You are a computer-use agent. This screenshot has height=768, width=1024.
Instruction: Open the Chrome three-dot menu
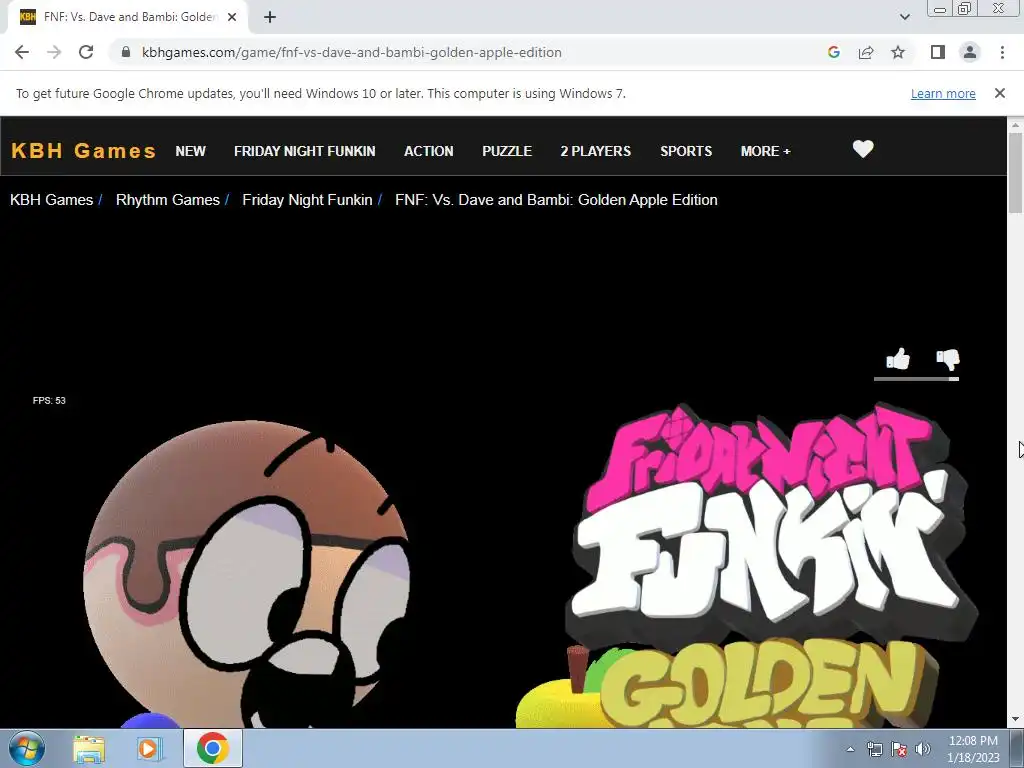click(1002, 52)
